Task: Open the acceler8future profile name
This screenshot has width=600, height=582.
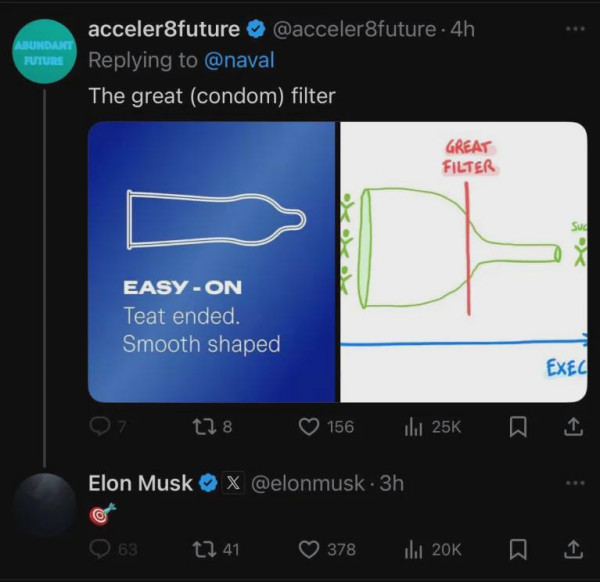Action: [x=163, y=29]
